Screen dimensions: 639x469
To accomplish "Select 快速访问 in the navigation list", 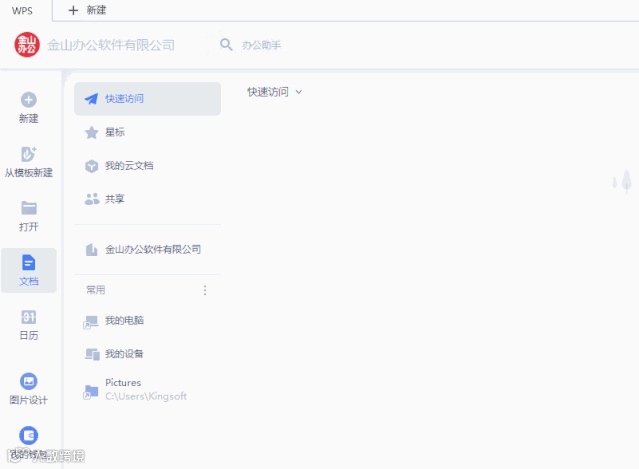I will [148, 99].
